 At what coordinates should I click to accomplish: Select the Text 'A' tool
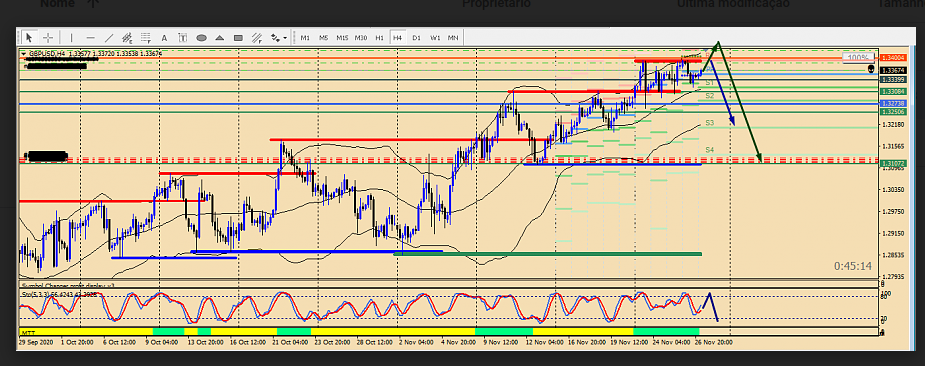165,38
